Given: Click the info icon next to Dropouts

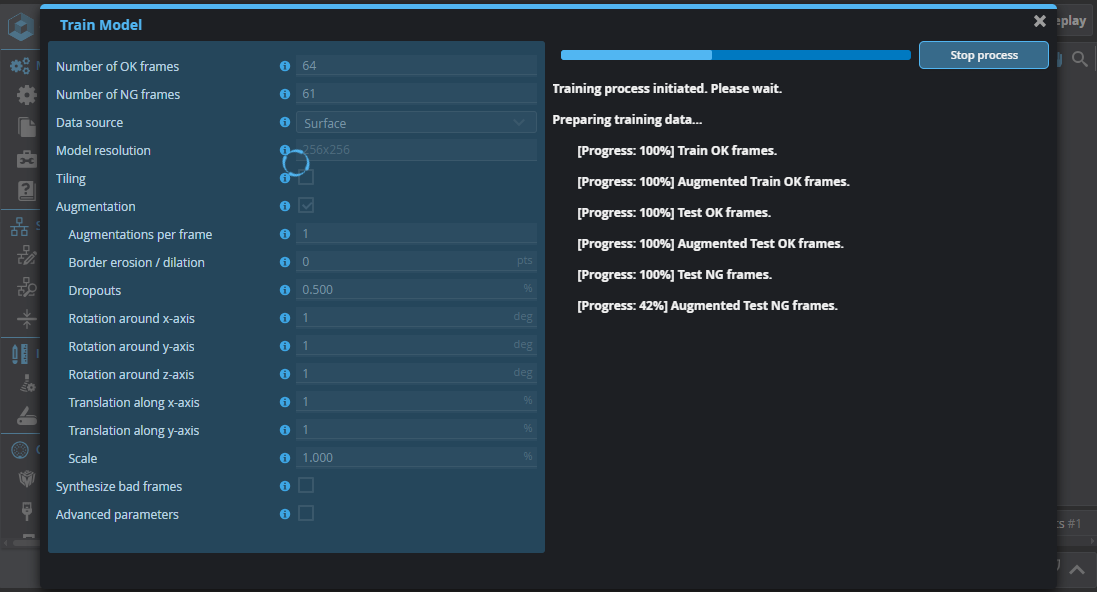Looking at the screenshot, I should tap(285, 290).
